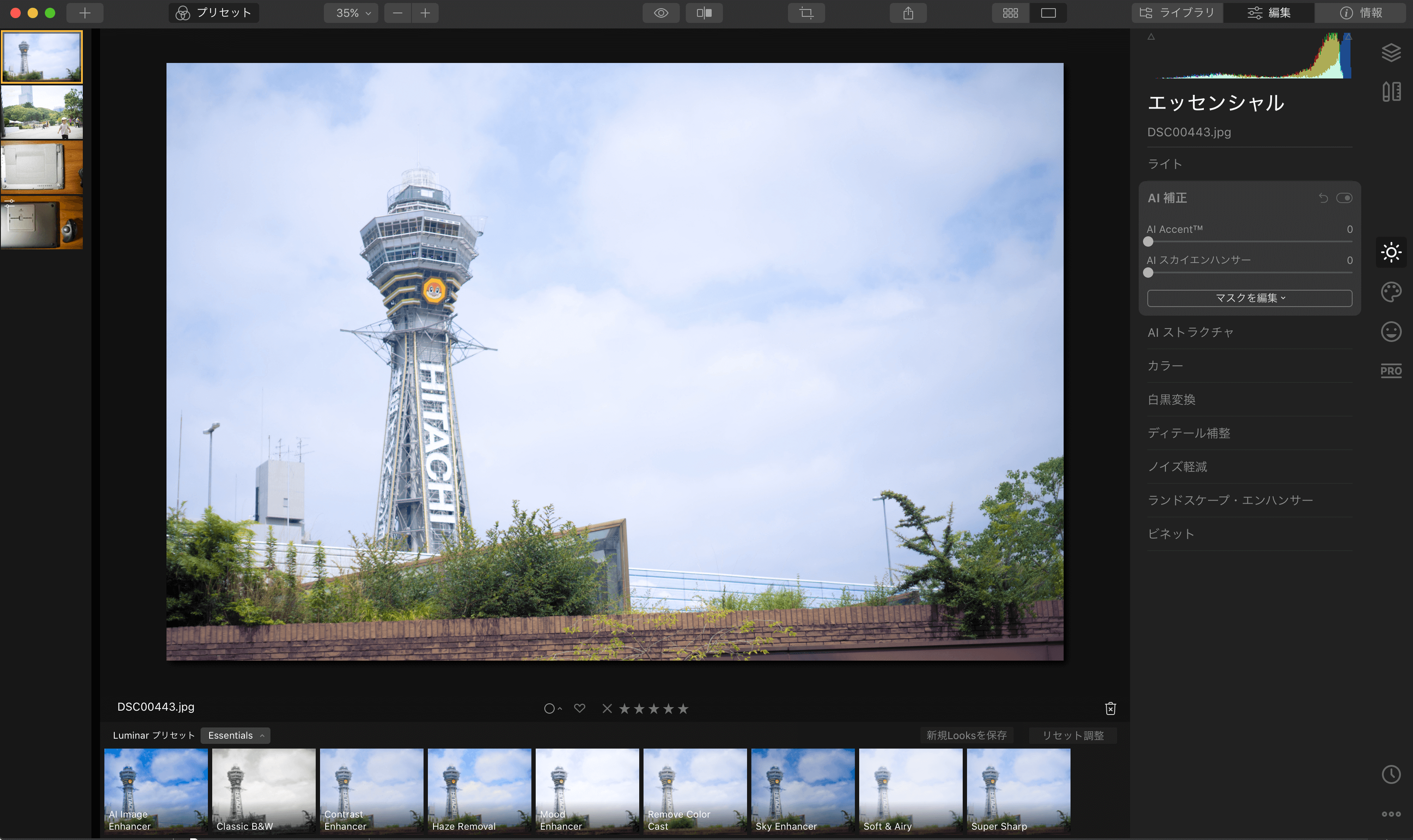Toggle the AI 補正 visibility switch
The width and height of the screenshot is (1413, 840).
tap(1344, 197)
